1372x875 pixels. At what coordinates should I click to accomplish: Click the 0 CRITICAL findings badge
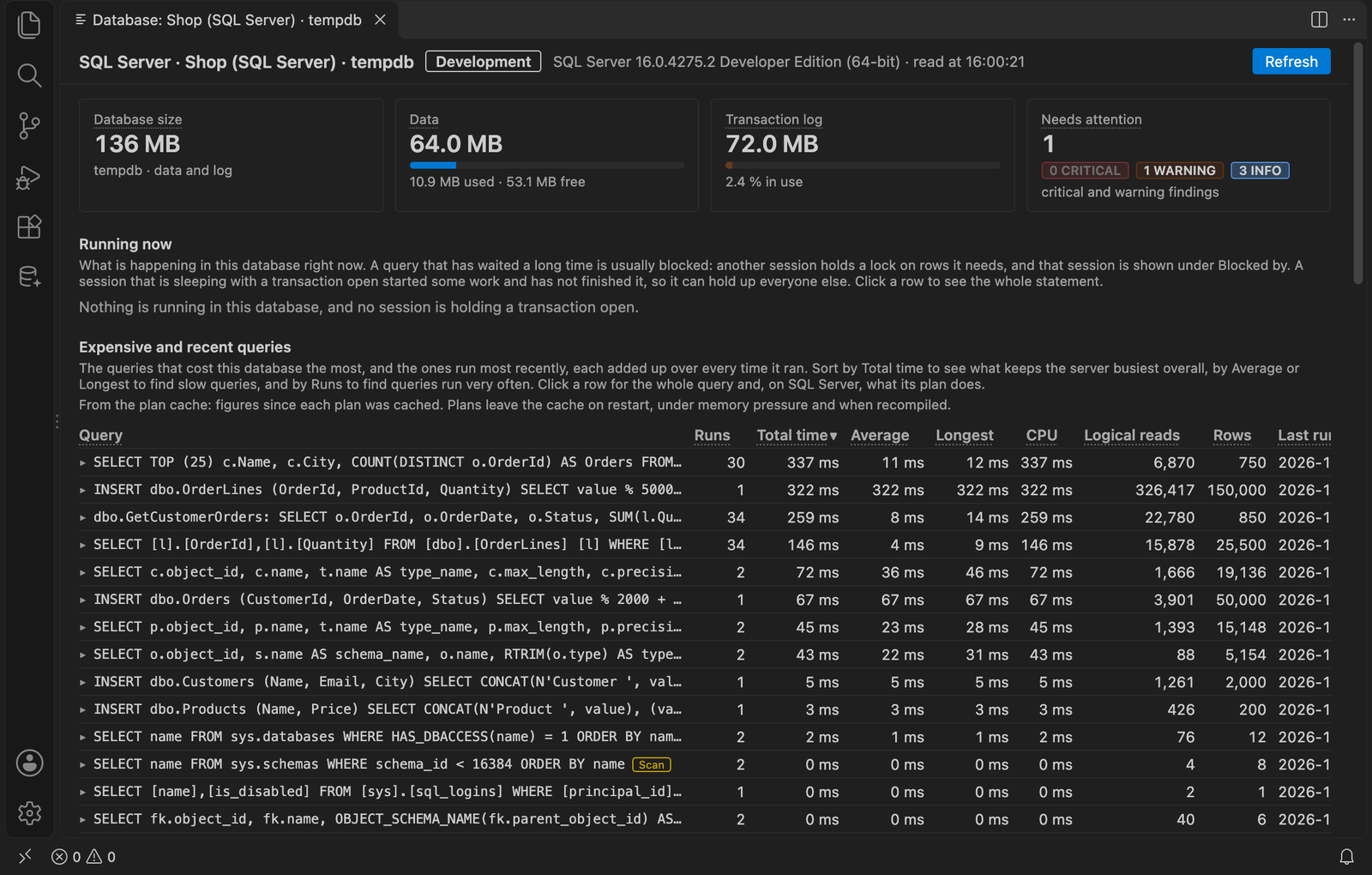point(1085,171)
